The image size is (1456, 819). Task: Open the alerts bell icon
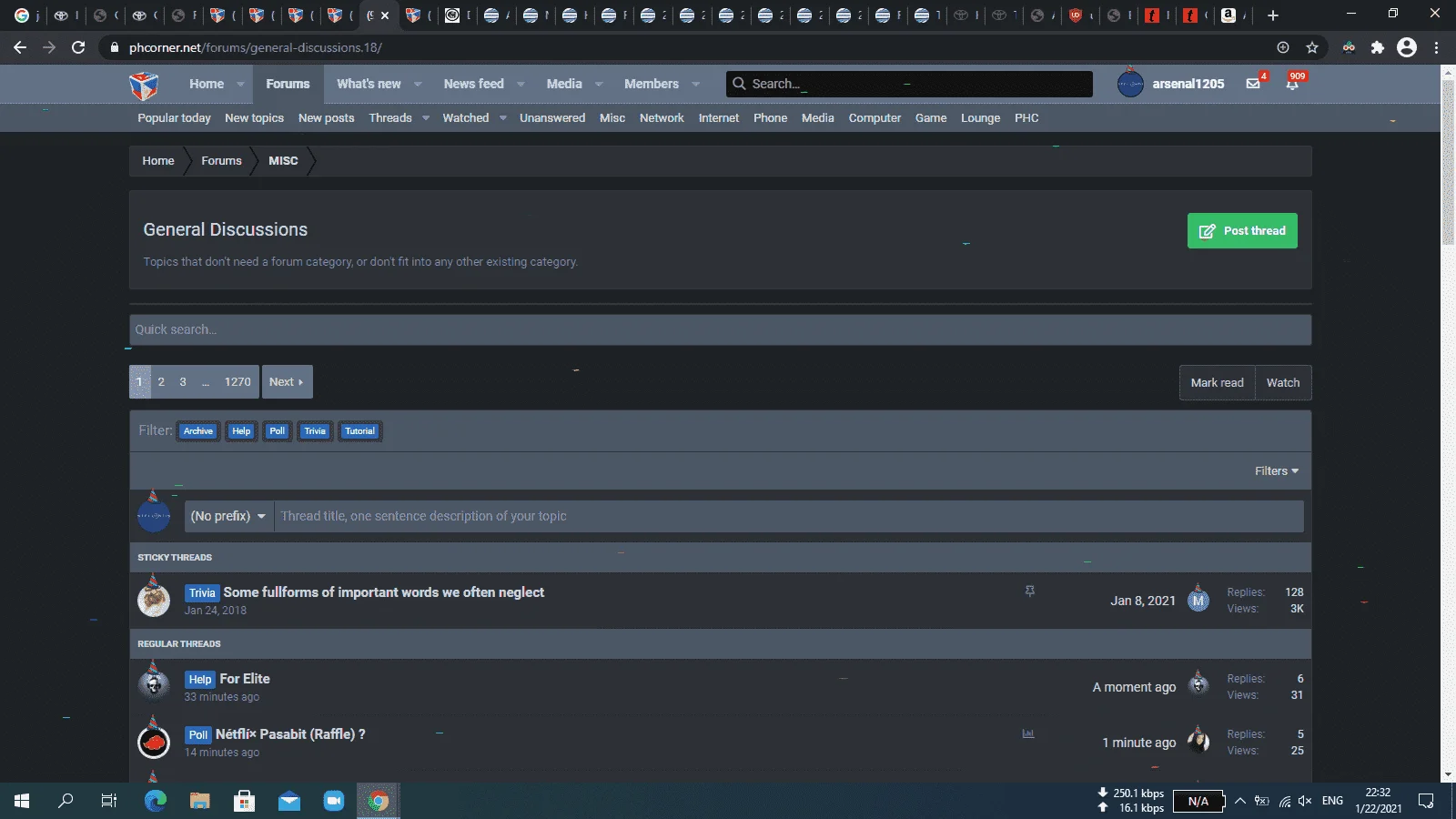1292,84
